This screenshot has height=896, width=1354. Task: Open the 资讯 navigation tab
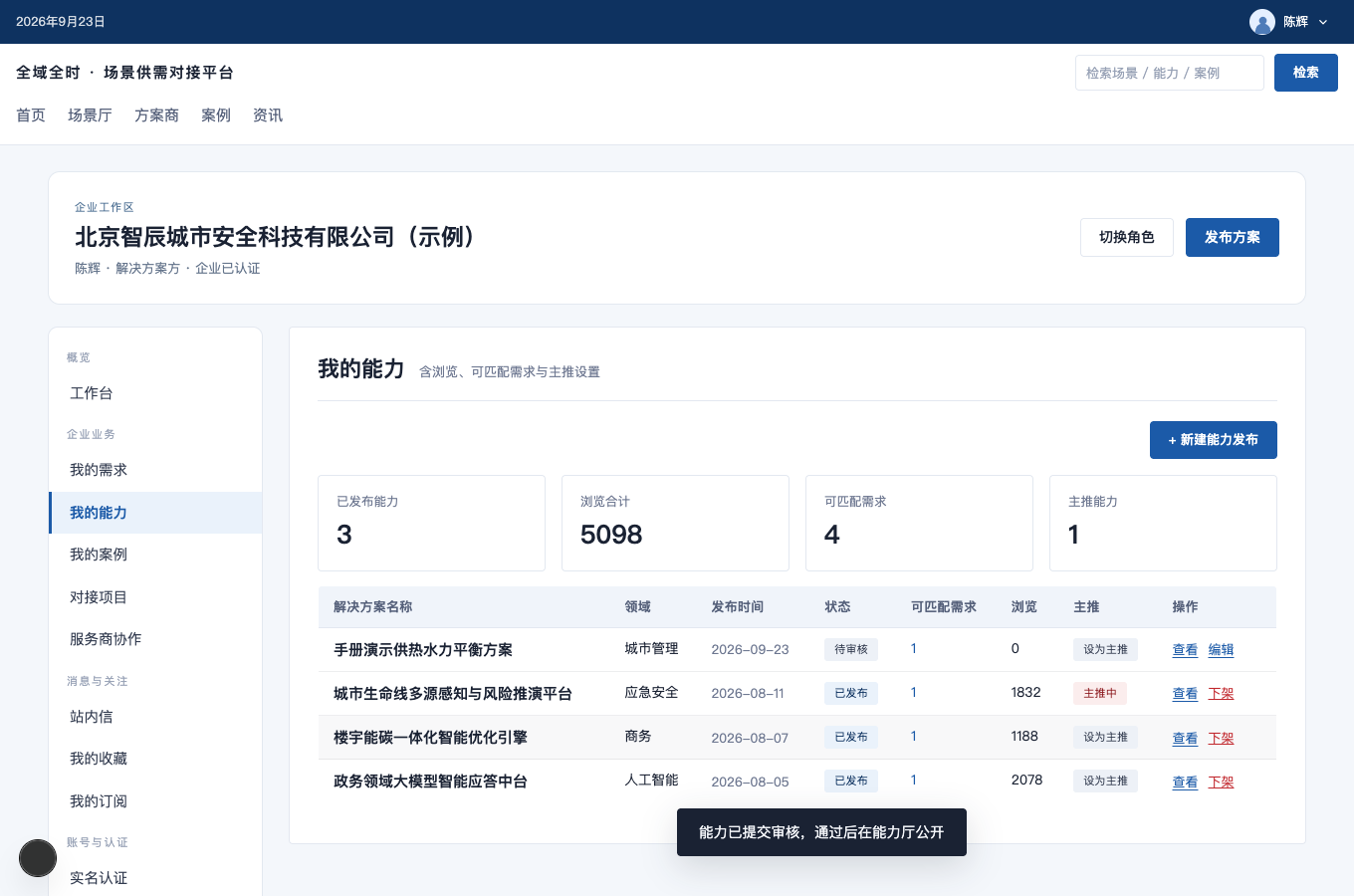pyautogui.click(x=268, y=115)
